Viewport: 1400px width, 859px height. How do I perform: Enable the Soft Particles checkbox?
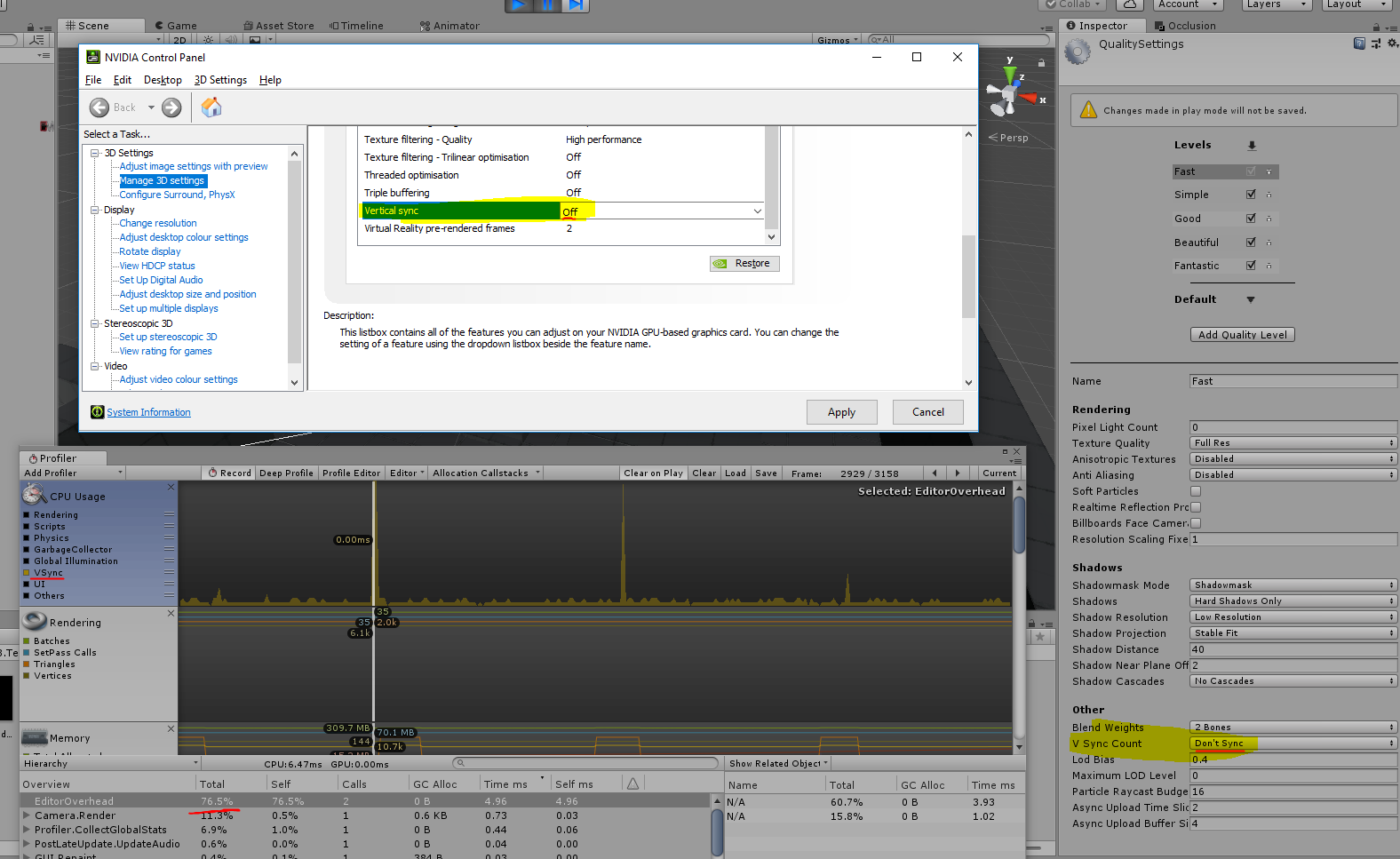click(x=1196, y=491)
